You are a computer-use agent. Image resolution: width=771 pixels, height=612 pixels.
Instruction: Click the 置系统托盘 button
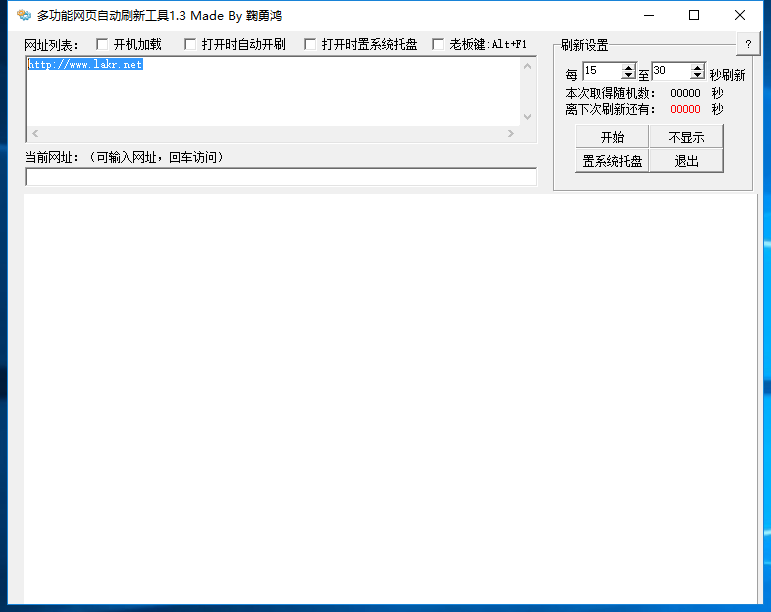[612, 161]
